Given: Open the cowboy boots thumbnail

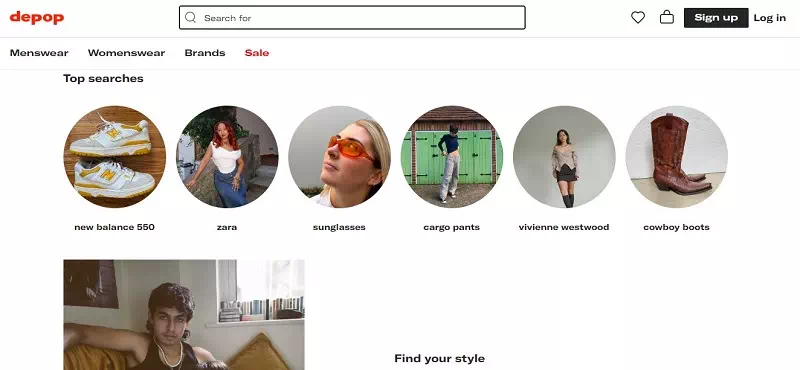Looking at the screenshot, I should 677,157.
